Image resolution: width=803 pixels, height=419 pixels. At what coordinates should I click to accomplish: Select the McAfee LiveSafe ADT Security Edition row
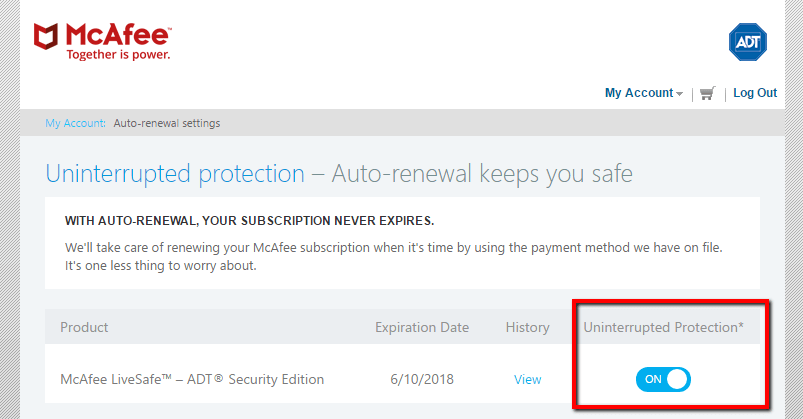click(x=192, y=379)
